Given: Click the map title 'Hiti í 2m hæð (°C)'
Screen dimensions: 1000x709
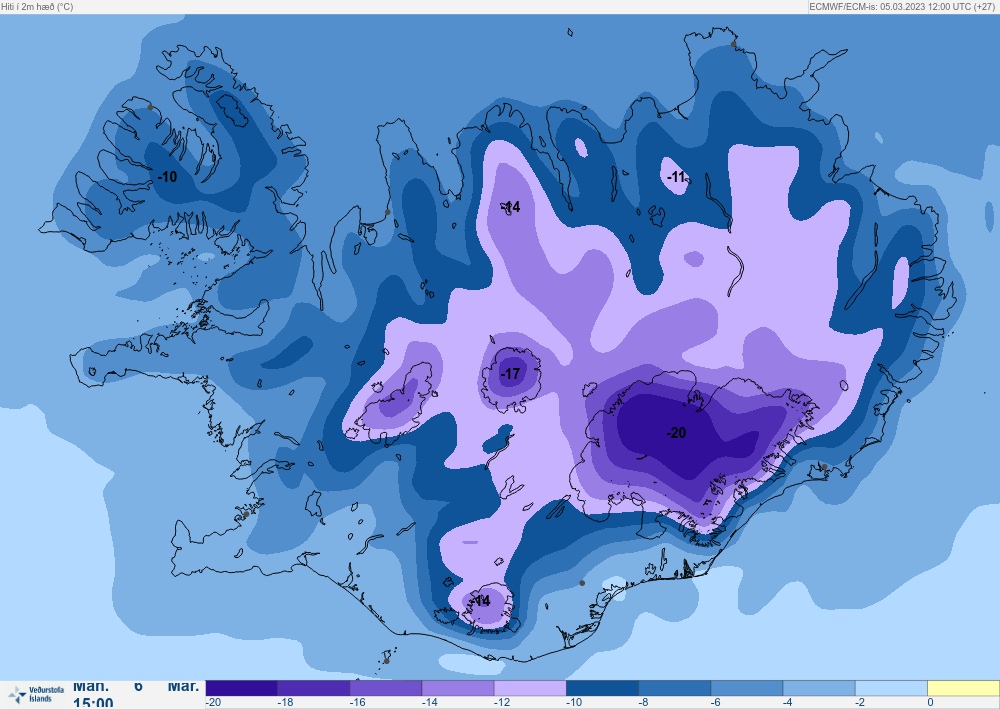Looking at the screenshot, I should pos(37,6).
